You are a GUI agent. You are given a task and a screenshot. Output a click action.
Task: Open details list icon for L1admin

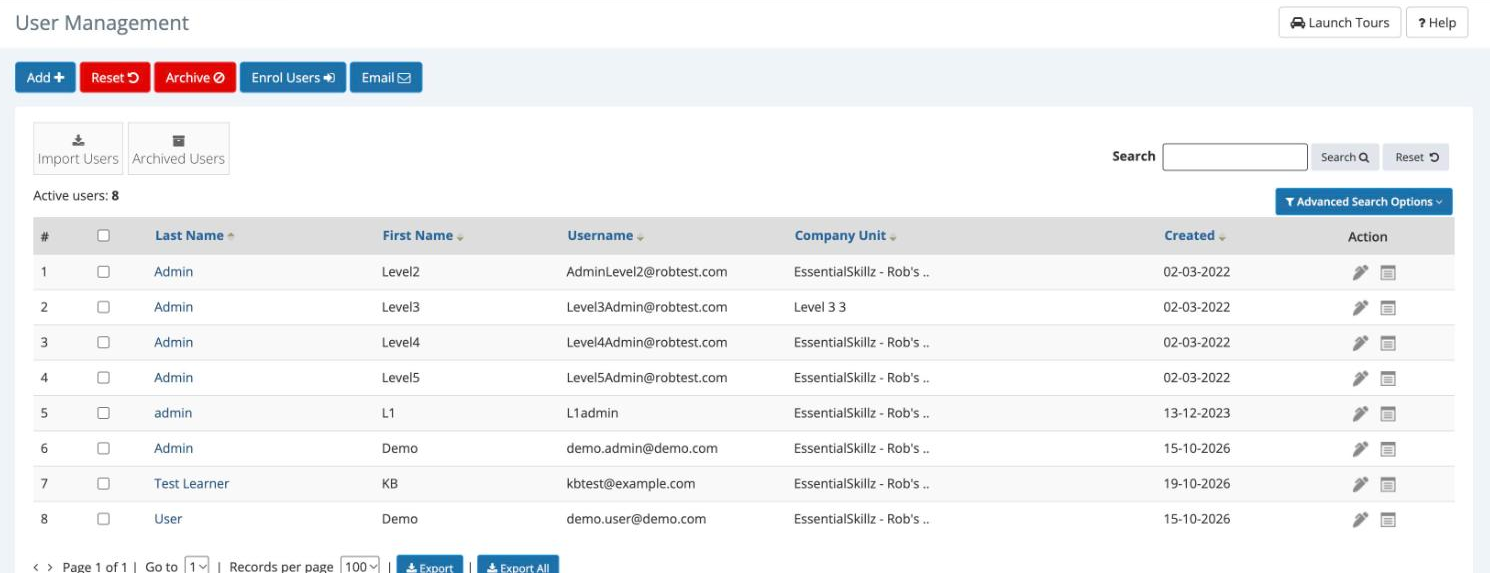(x=1388, y=414)
